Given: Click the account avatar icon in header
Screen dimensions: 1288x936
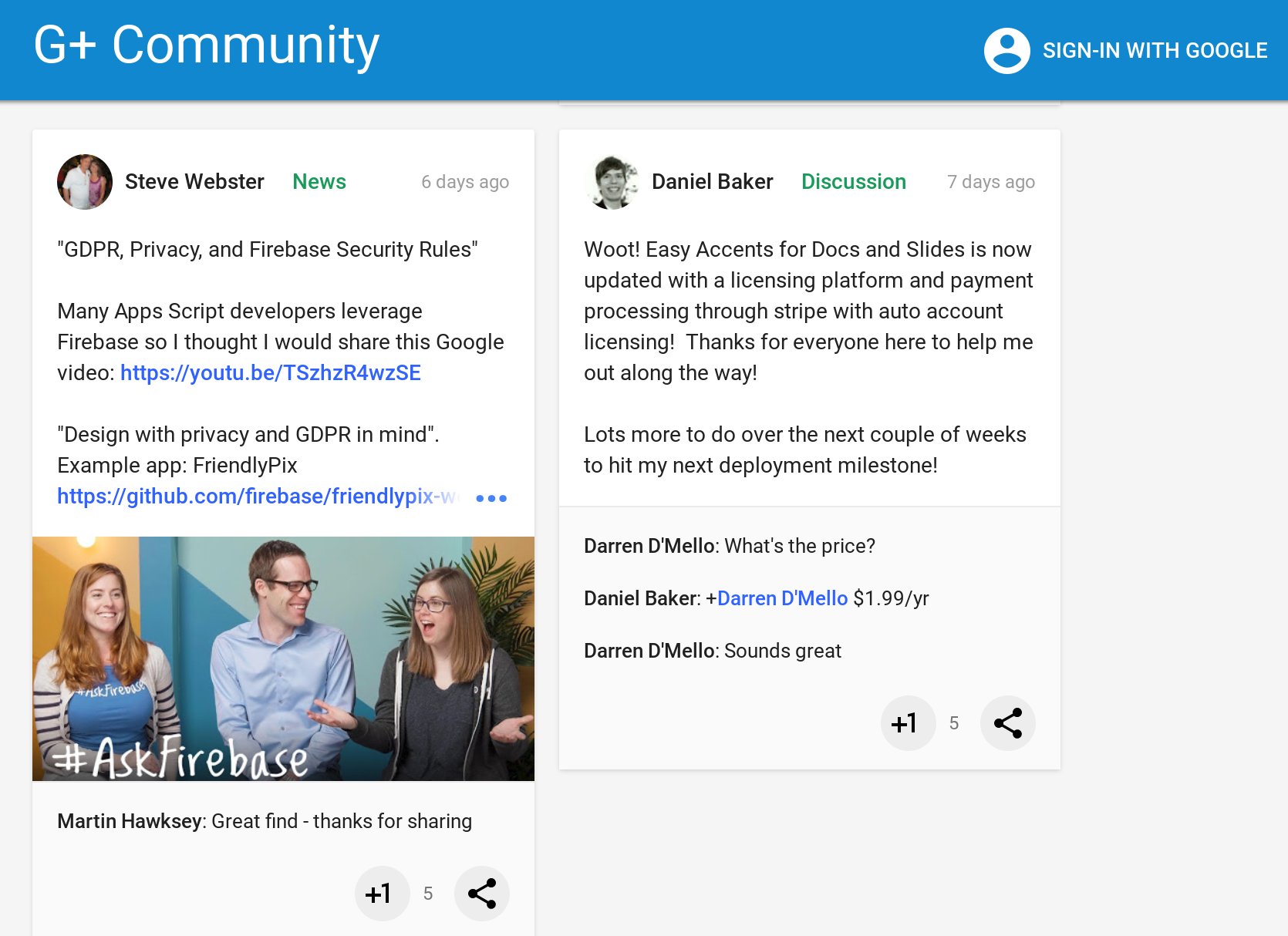Looking at the screenshot, I should tap(1006, 51).
